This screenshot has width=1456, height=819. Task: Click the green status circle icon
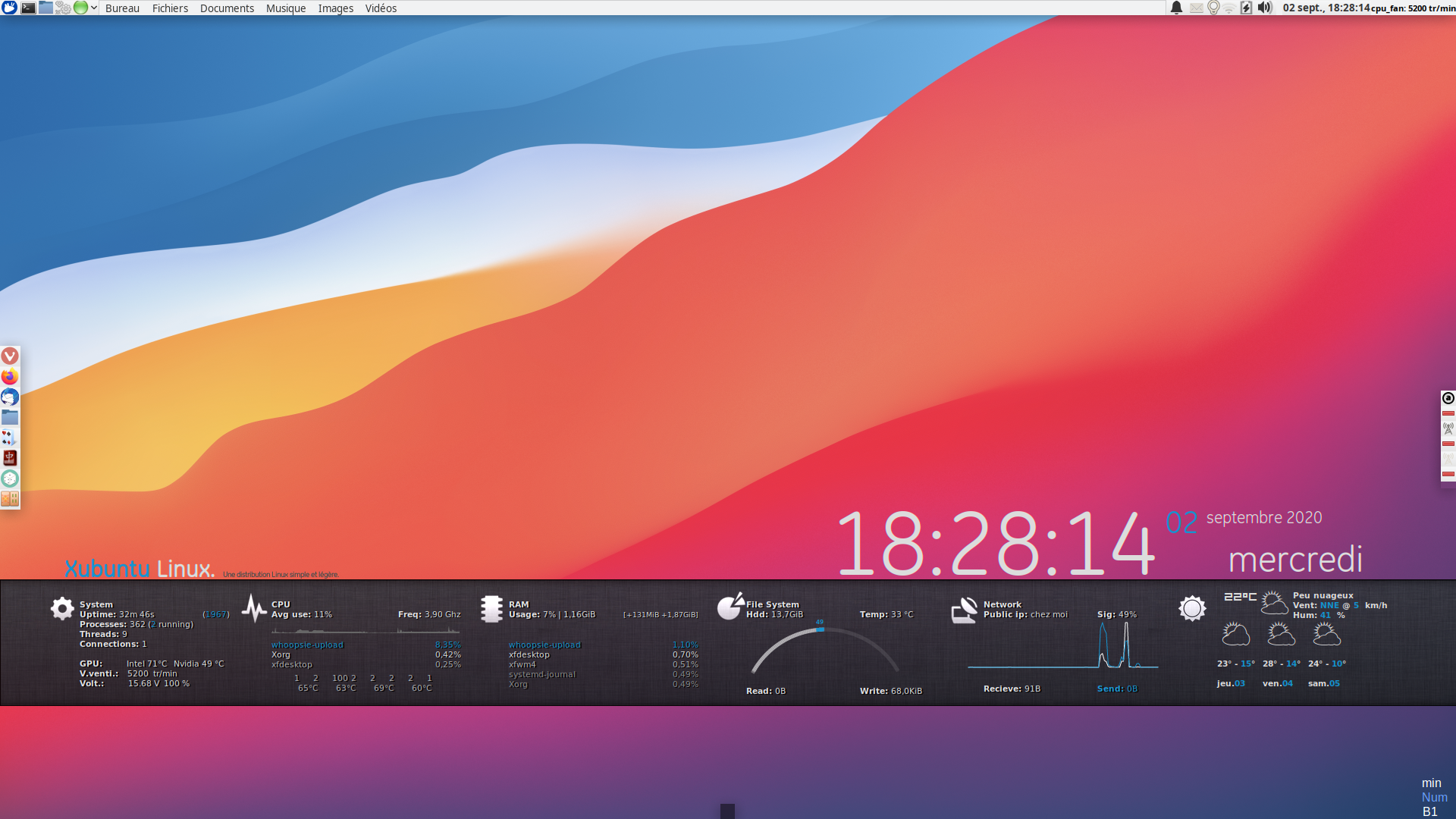pos(80,8)
